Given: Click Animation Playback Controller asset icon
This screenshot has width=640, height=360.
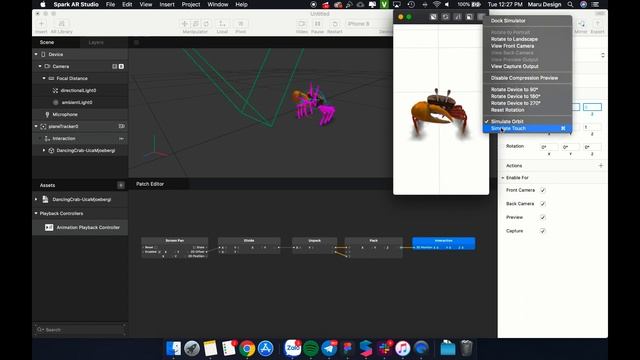Looking at the screenshot, I should coord(49,227).
